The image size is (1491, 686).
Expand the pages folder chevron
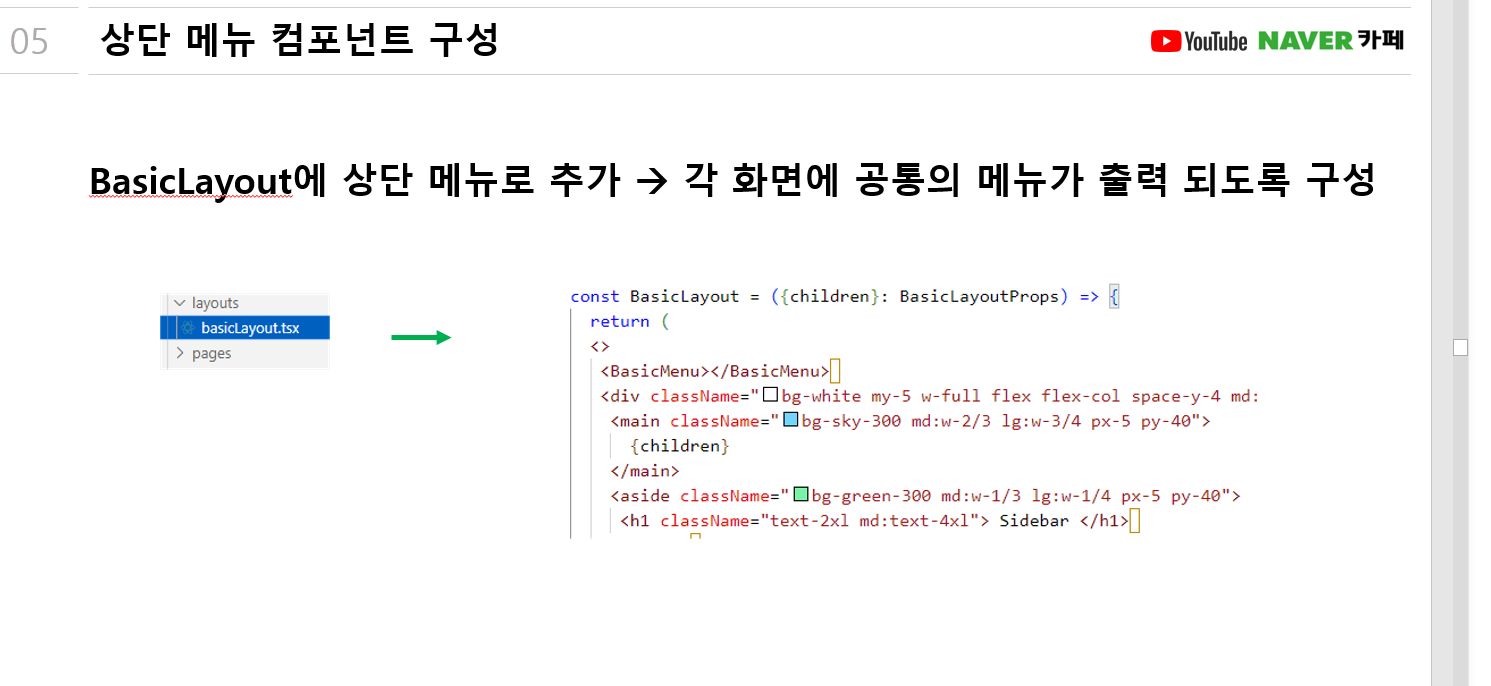click(180, 353)
